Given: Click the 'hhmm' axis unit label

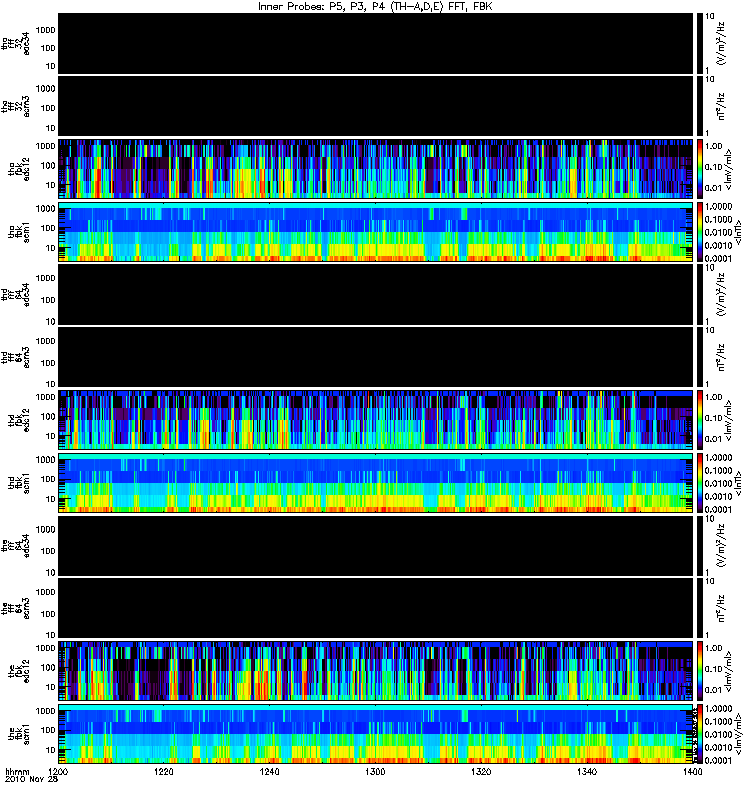Looking at the screenshot, I should (17, 772).
